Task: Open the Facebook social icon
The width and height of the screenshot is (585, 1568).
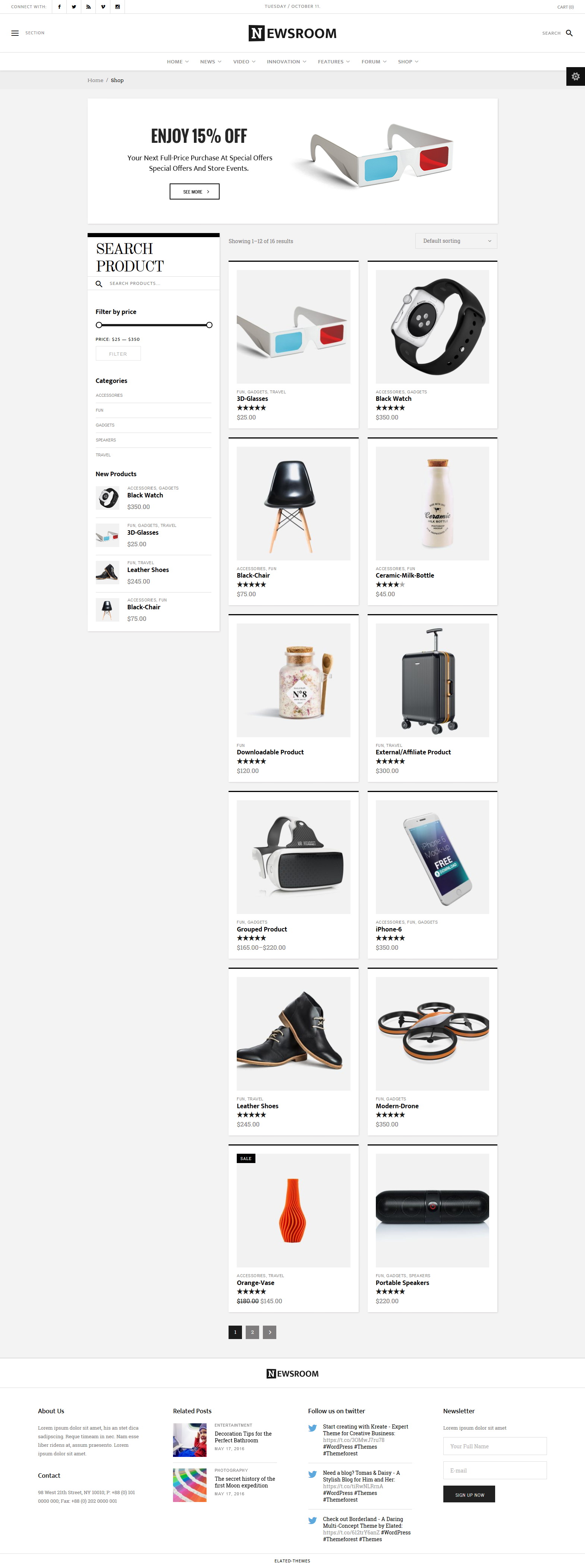Action: [59, 7]
